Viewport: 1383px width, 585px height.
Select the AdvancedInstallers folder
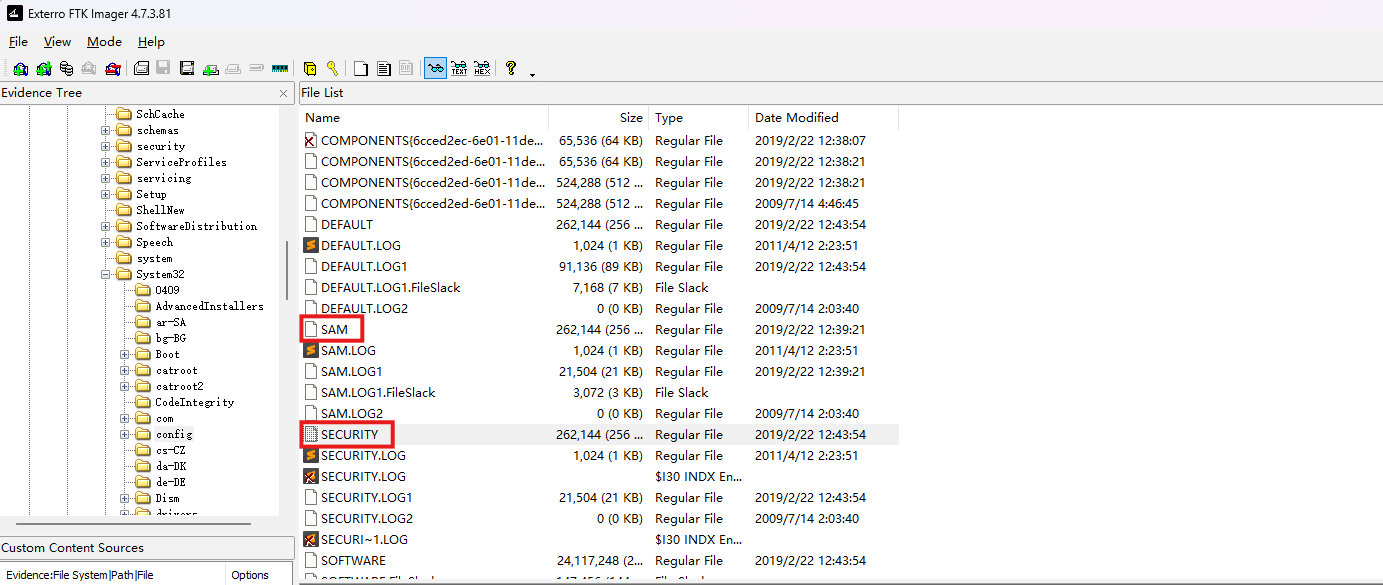[209, 306]
